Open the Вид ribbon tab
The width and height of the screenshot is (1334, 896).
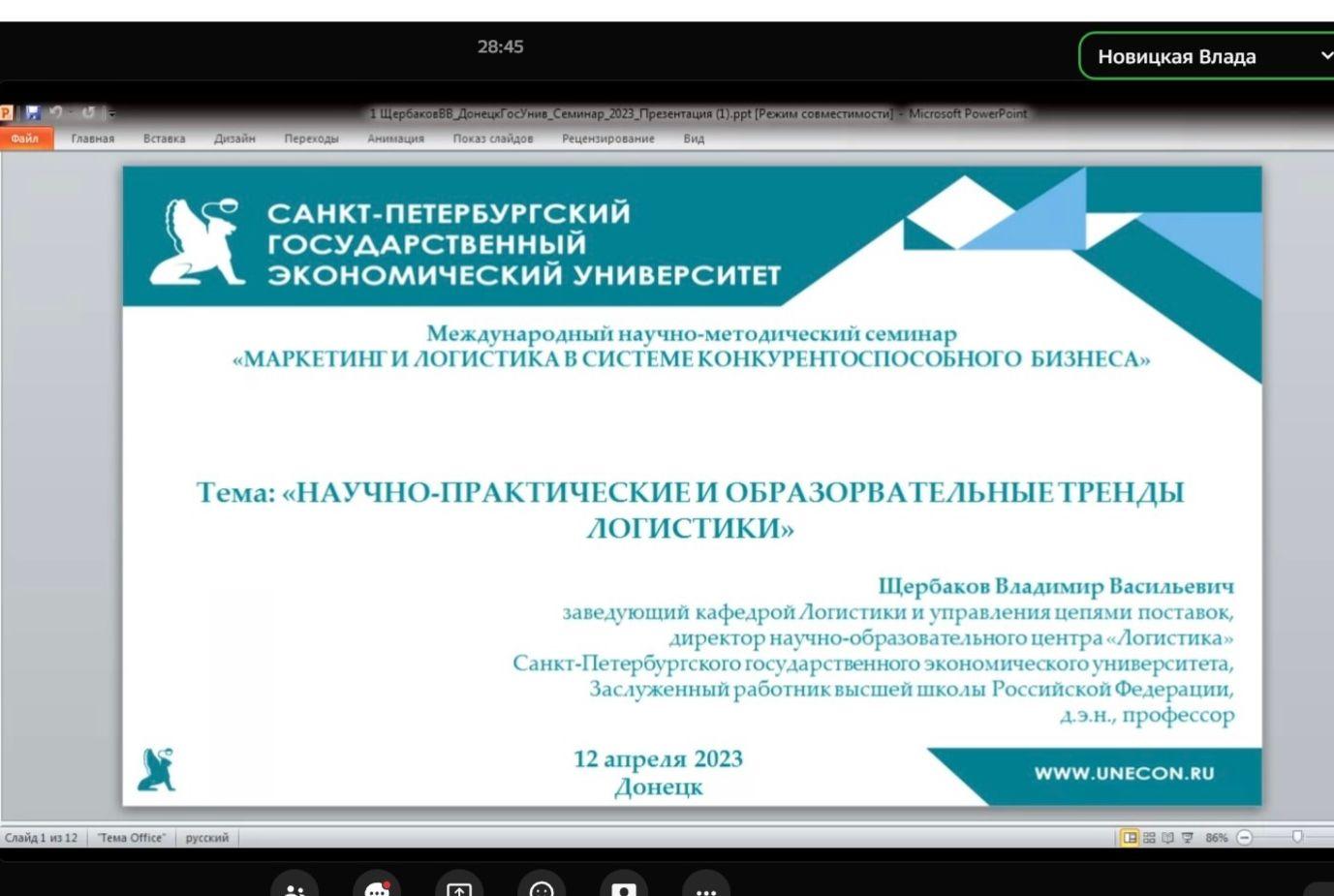694,139
